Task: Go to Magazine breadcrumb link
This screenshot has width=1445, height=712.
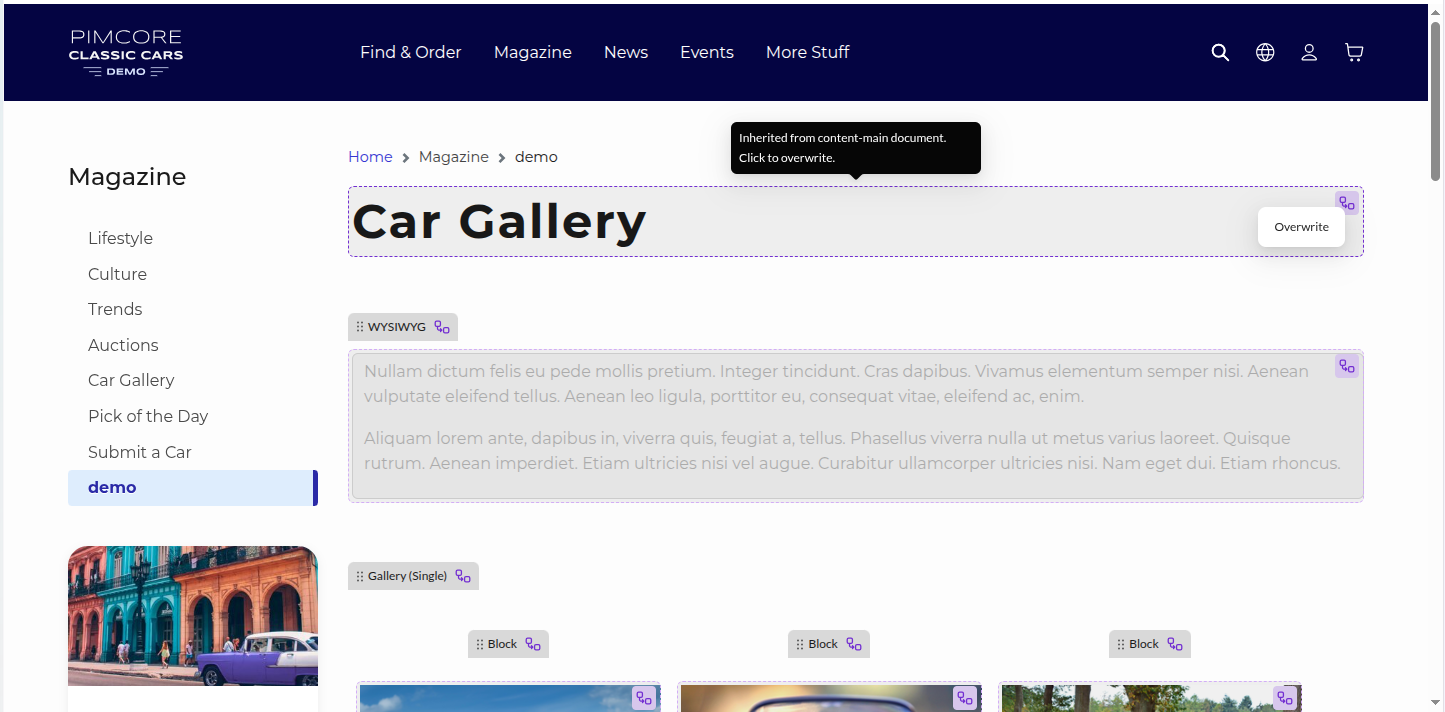Action: [454, 157]
